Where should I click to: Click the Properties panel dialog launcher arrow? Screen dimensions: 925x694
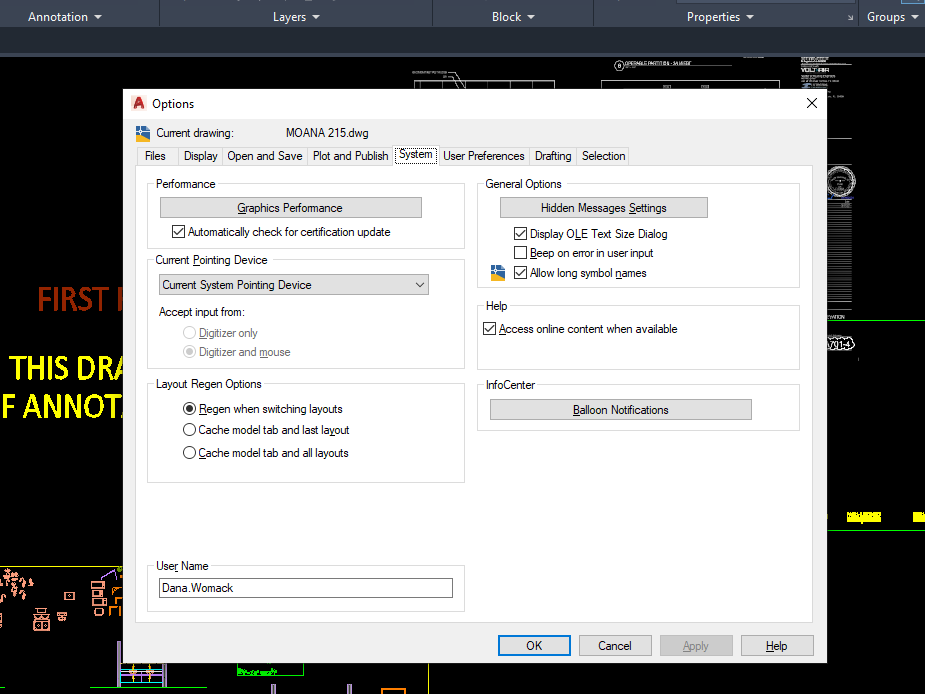[x=850, y=18]
